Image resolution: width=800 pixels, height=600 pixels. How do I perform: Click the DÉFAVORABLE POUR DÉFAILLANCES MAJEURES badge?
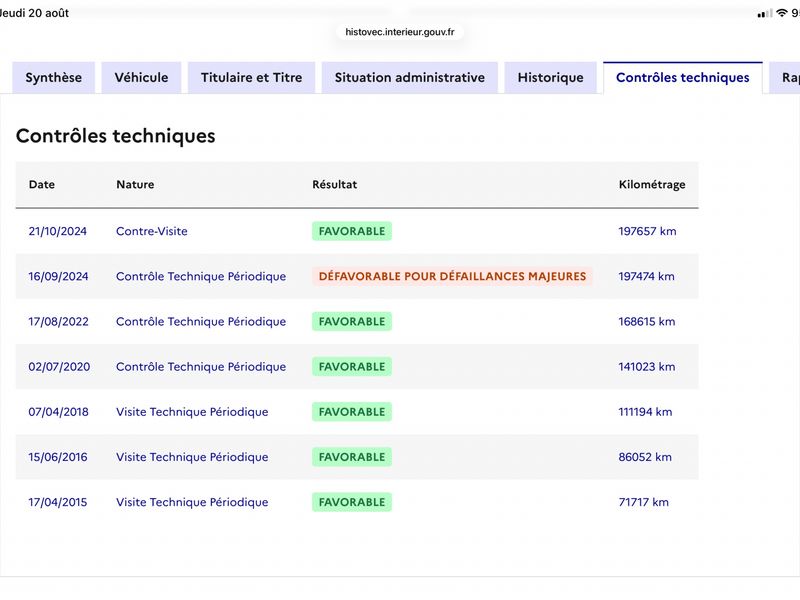(x=453, y=276)
